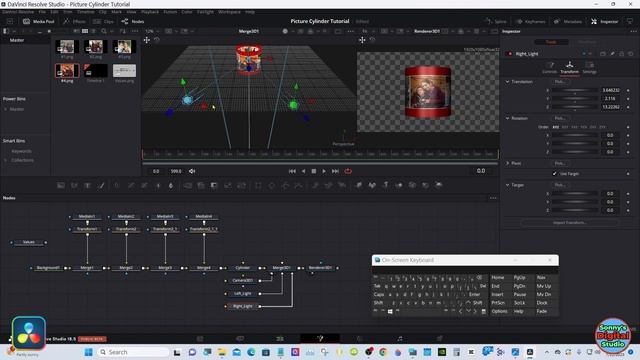Mute audio with the speaker icon
Screen dimensions: 640x360
click(x=192, y=171)
